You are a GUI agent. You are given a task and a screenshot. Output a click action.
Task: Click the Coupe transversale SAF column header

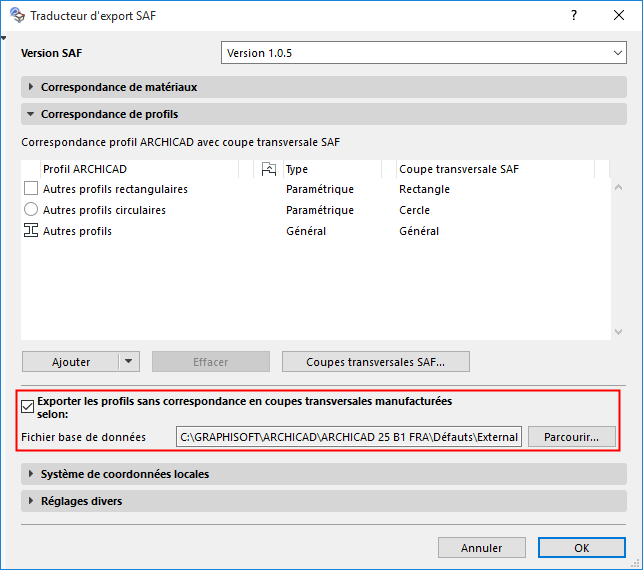coord(494,169)
